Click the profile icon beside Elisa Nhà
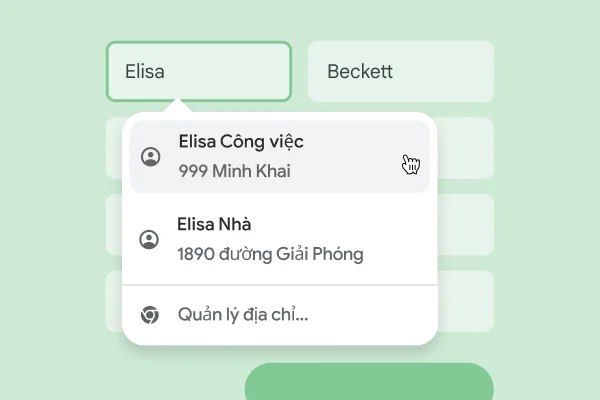600x400 pixels. pyautogui.click(x=149, y=239)
